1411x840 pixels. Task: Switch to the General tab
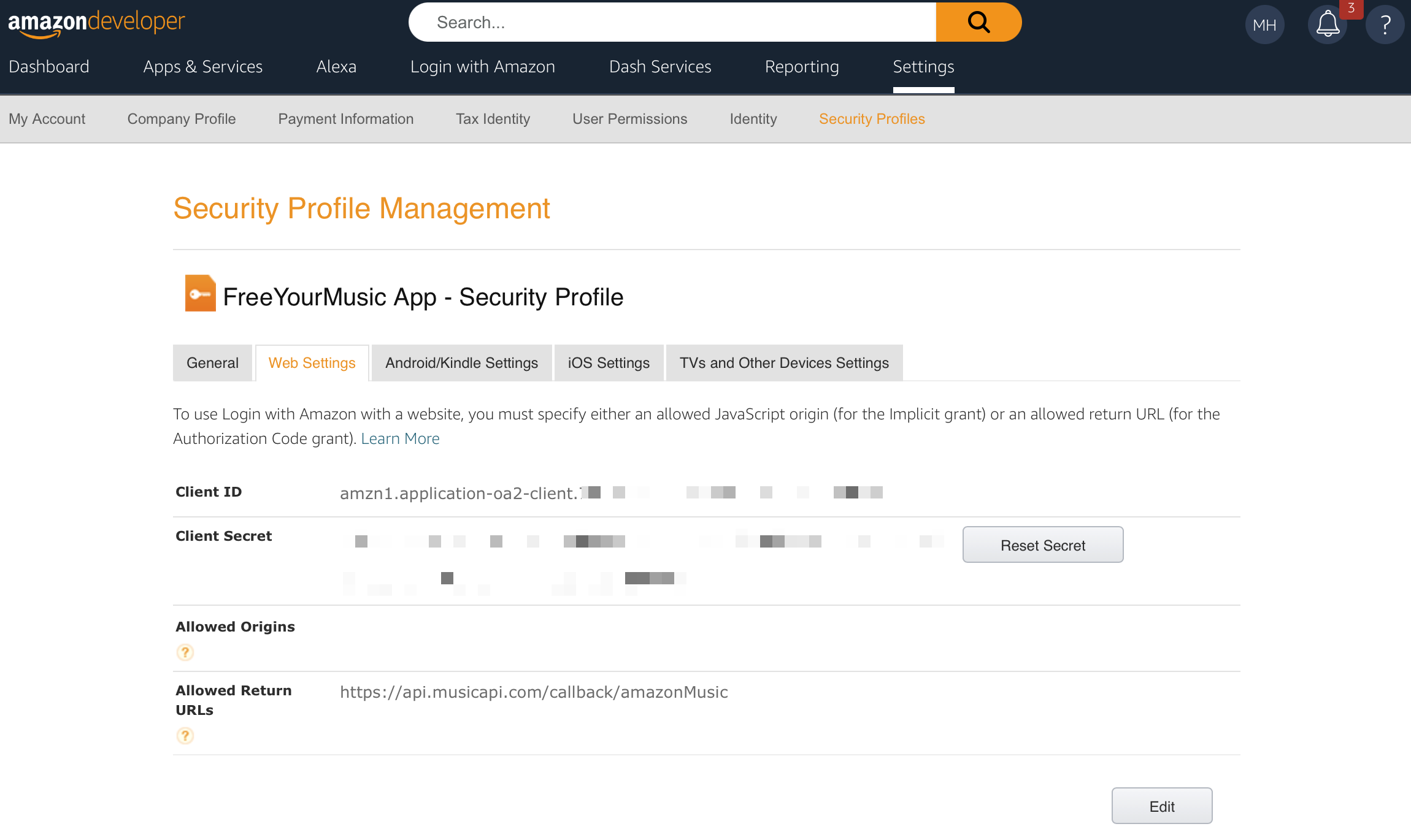[212, 362]
